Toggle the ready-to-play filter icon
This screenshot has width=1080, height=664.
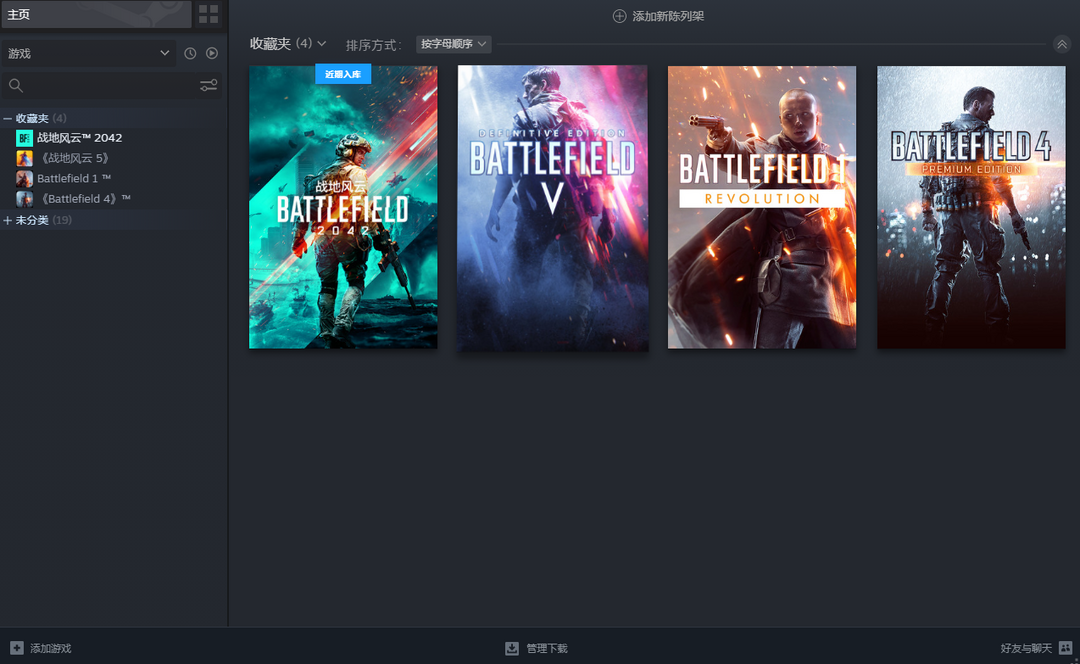point(212,53)
